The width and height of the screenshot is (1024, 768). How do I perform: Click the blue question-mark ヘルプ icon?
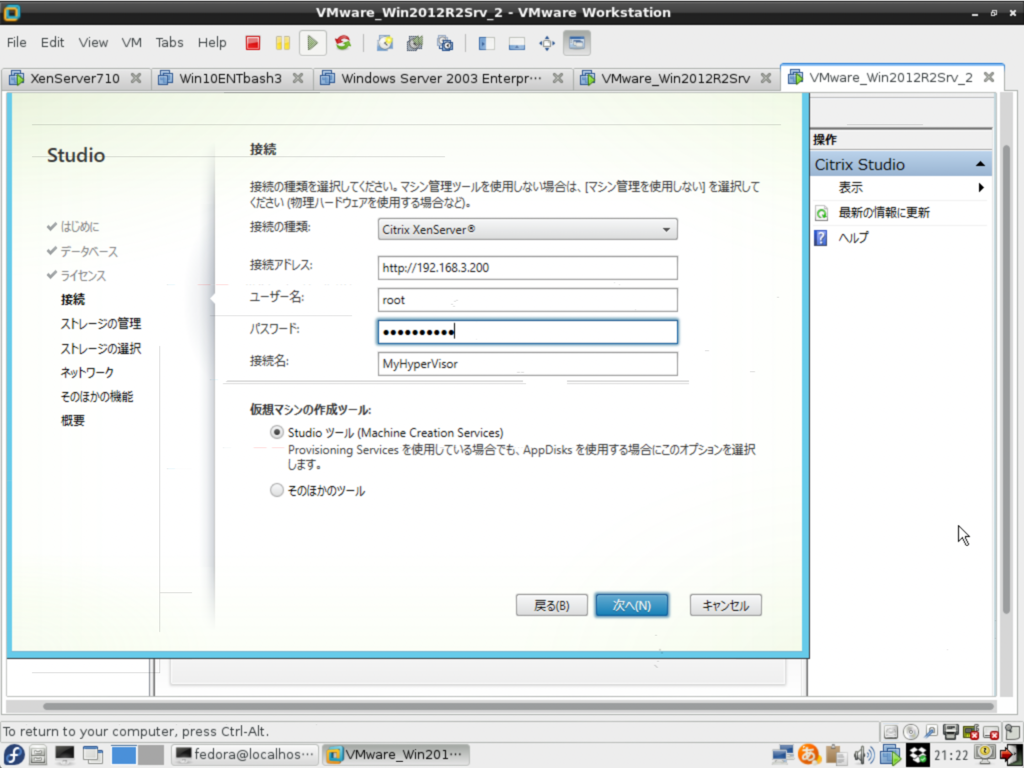[x=821, y=238]
